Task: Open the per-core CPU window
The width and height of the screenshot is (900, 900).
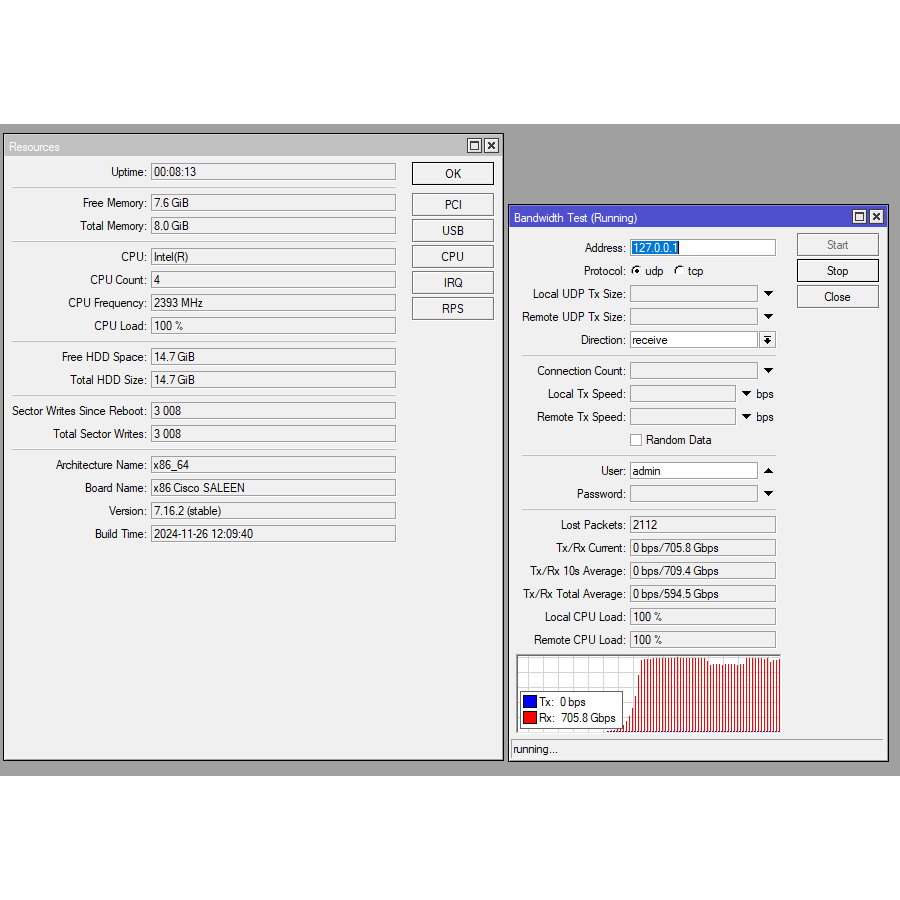Action: [x=452, y=257]
